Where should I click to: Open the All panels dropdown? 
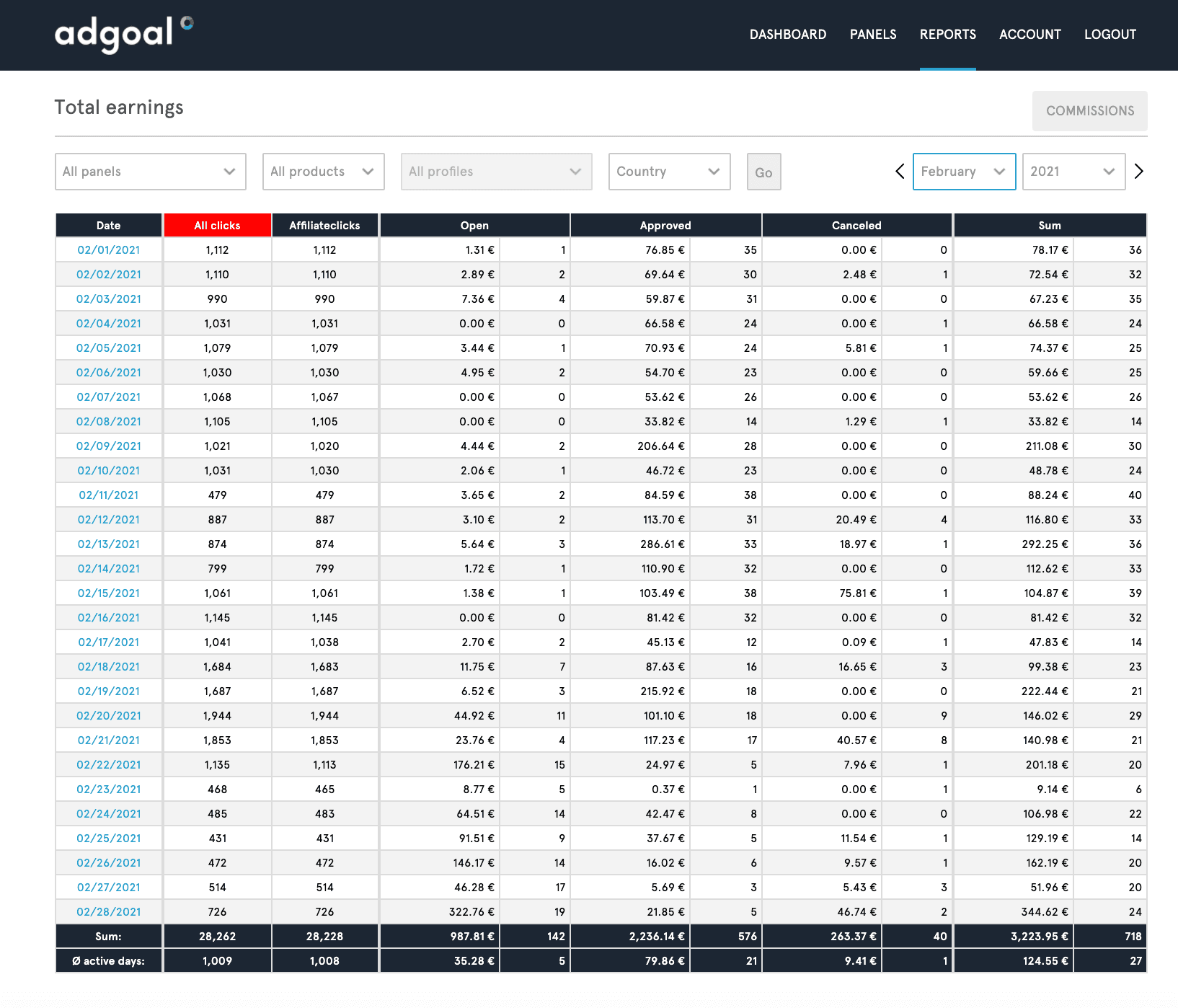click(x=151, y=172)
